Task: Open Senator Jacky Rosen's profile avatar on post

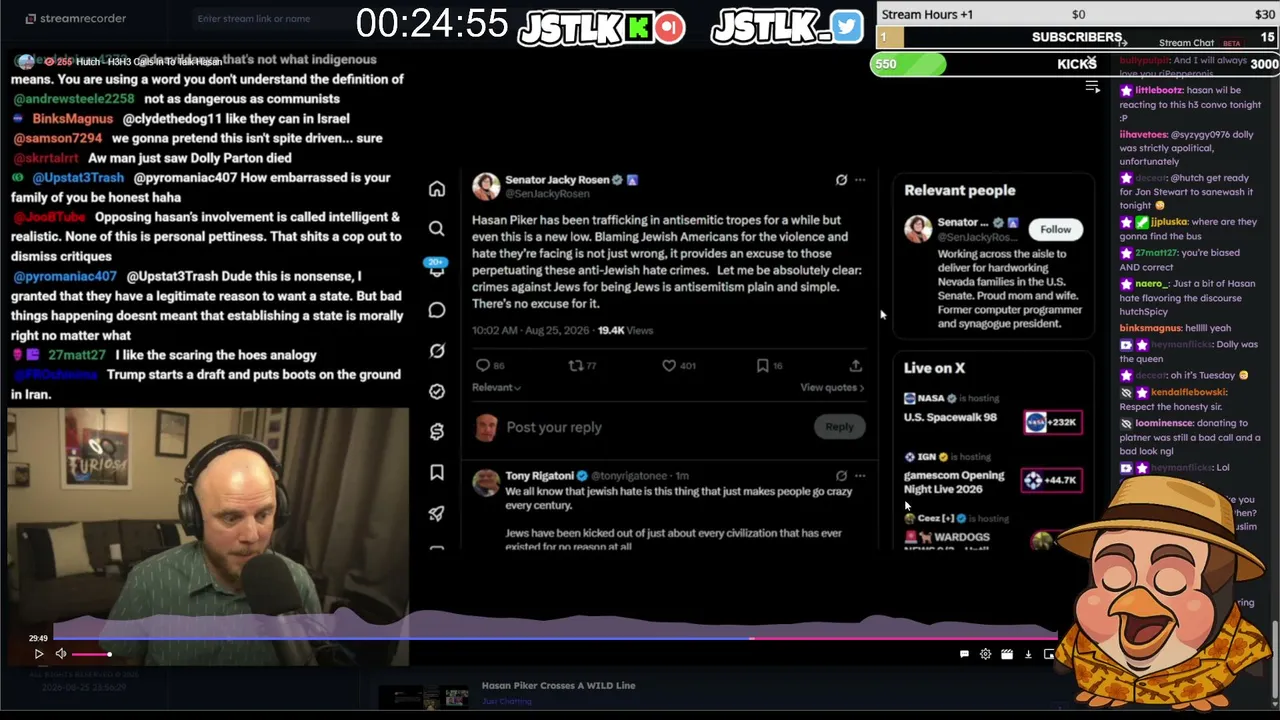Action: pyautogui.click(x=486, y=186)
